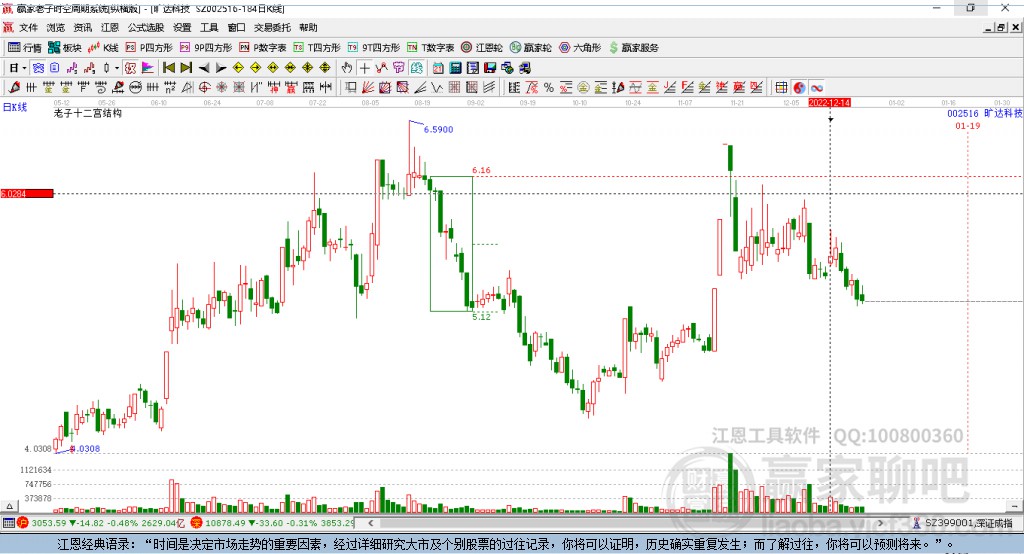Screen dimensions: 1024x554
Task: Click the highlighted date 2022-12-14
Action: pyautogui.click(x=829, y=103)
